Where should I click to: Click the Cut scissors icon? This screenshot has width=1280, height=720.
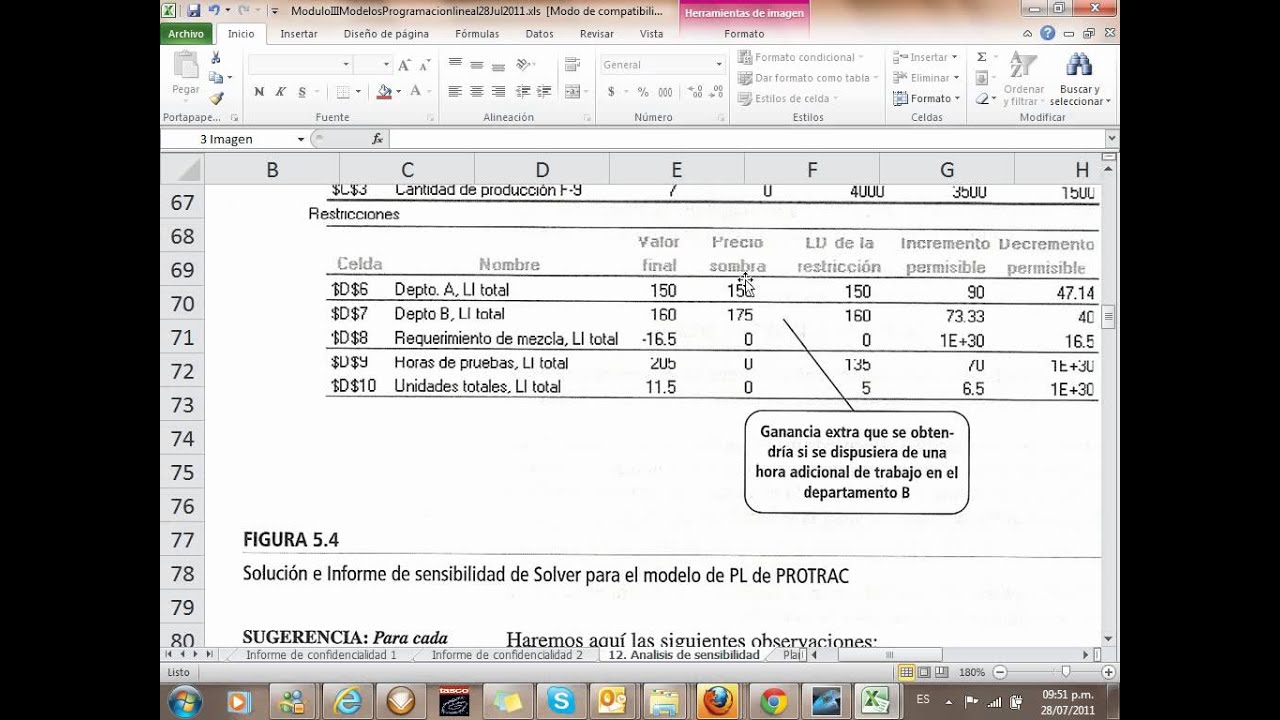(x=216, y=58)
